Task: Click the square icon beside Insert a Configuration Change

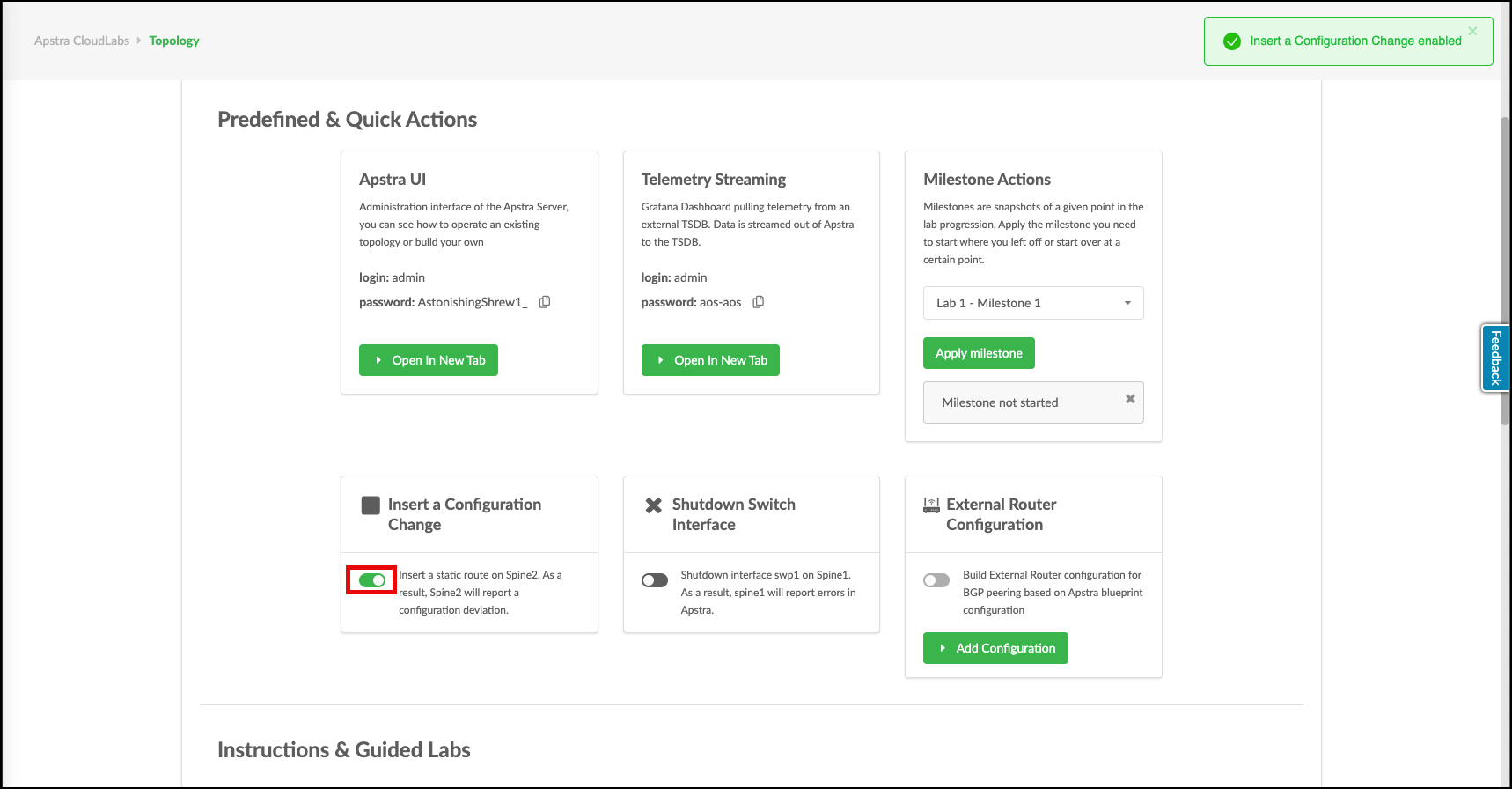Action: tap(371, 505)
